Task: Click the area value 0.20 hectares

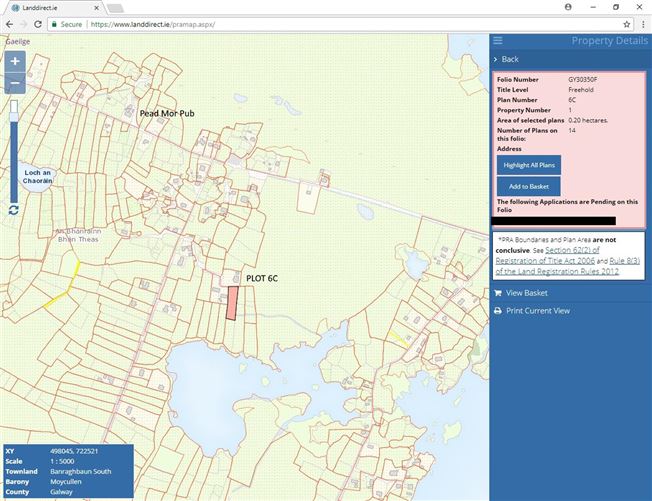Action: tap(588, 120)
